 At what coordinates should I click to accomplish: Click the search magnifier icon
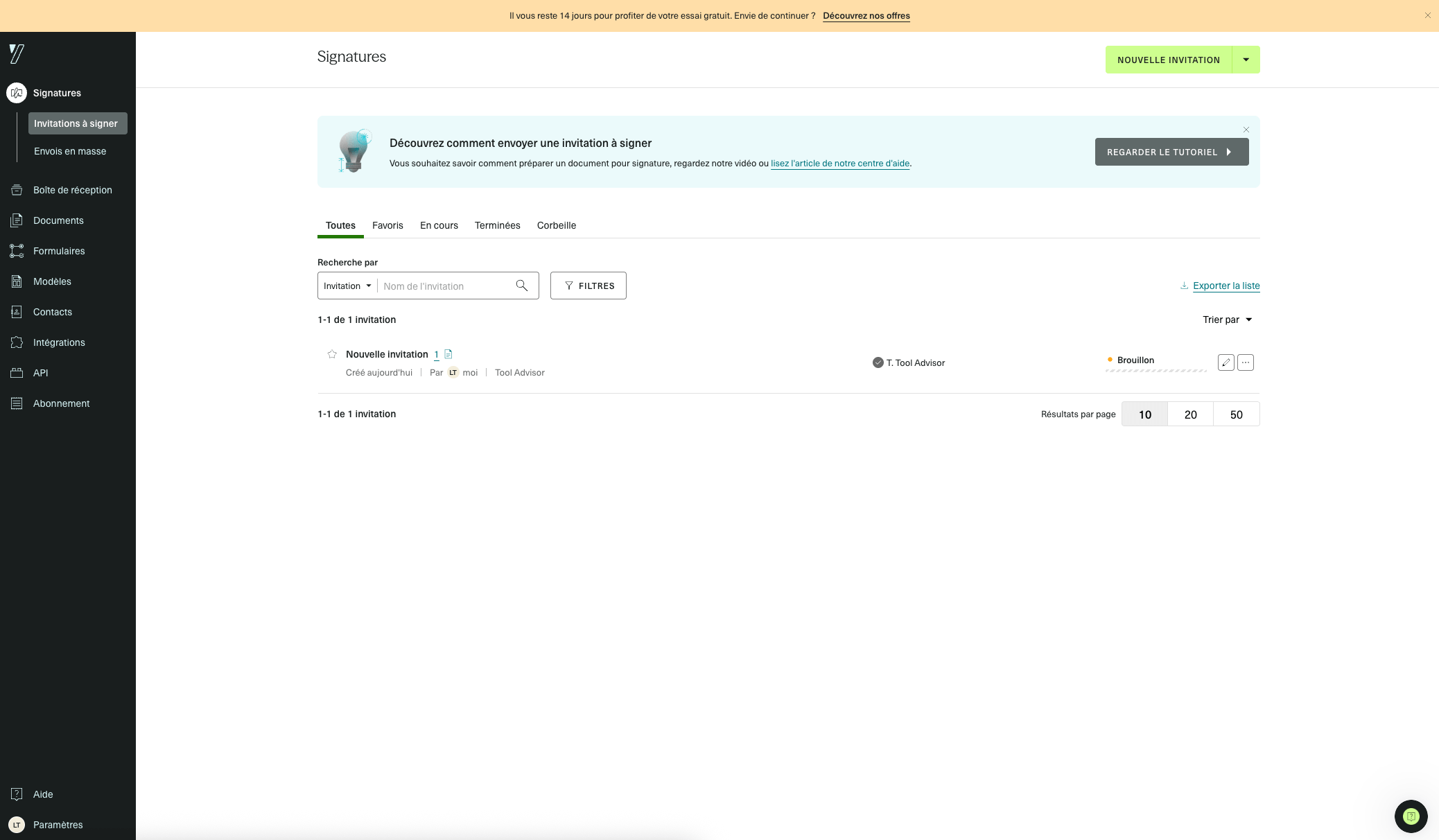coord(522,286)
